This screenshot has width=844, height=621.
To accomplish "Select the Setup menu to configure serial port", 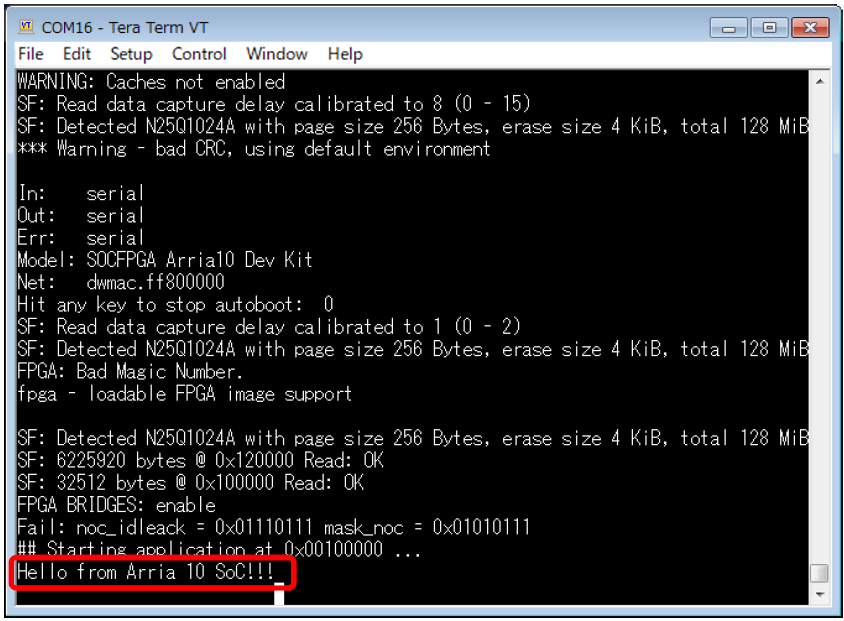I will pos(131,54).
